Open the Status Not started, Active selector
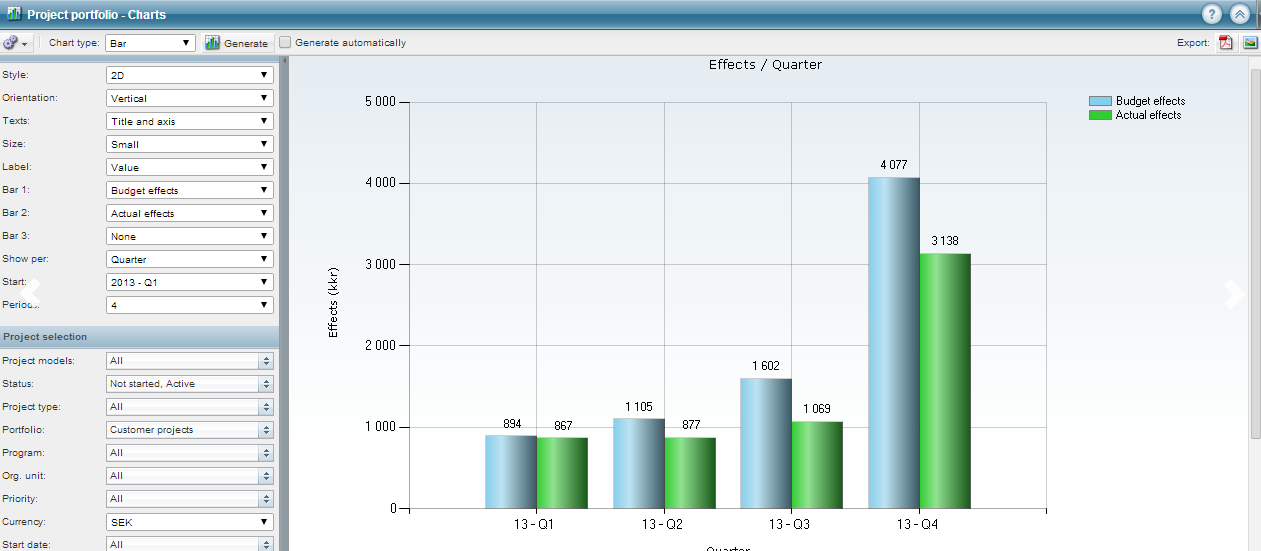Screen dimensions: 1261x551 tap(190, 384)
